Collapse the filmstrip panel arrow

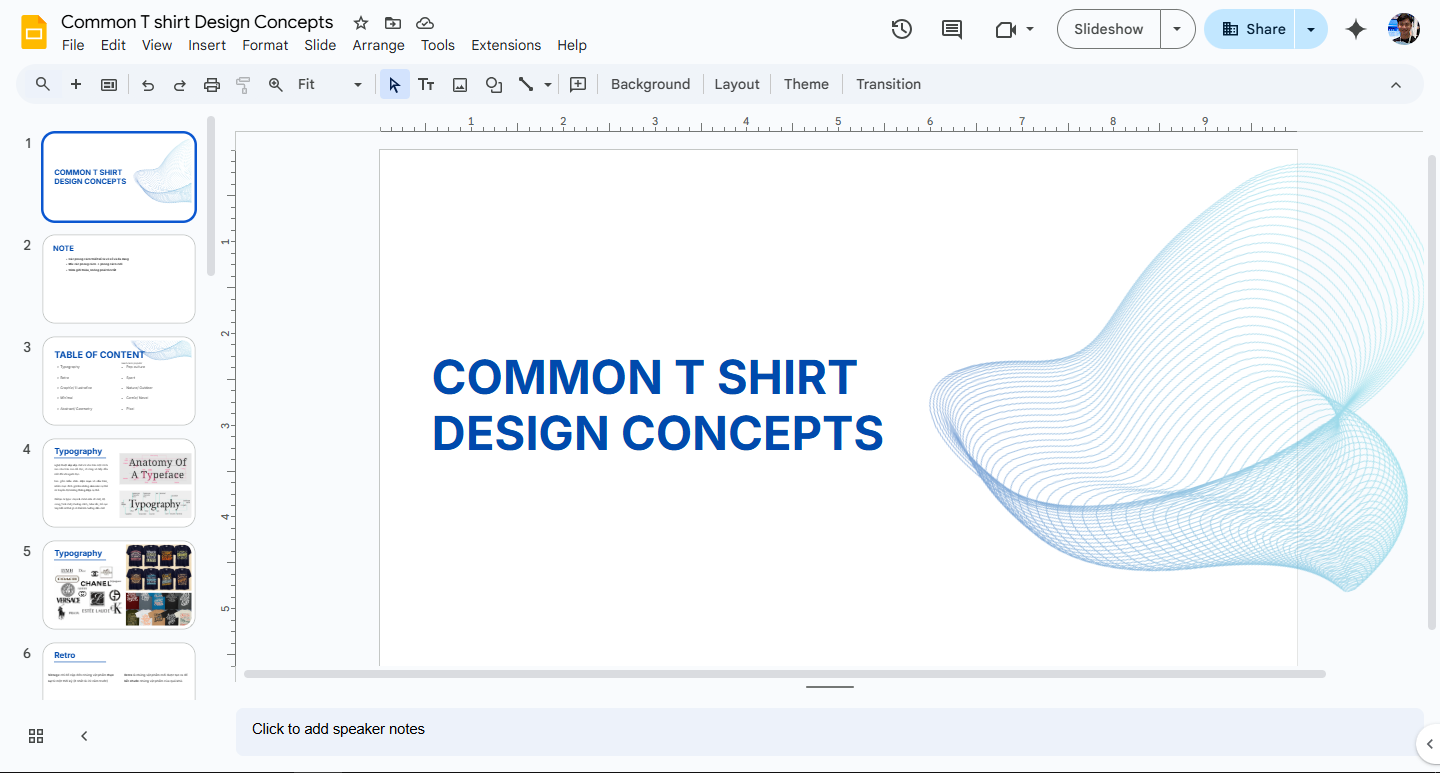point(84,736)
